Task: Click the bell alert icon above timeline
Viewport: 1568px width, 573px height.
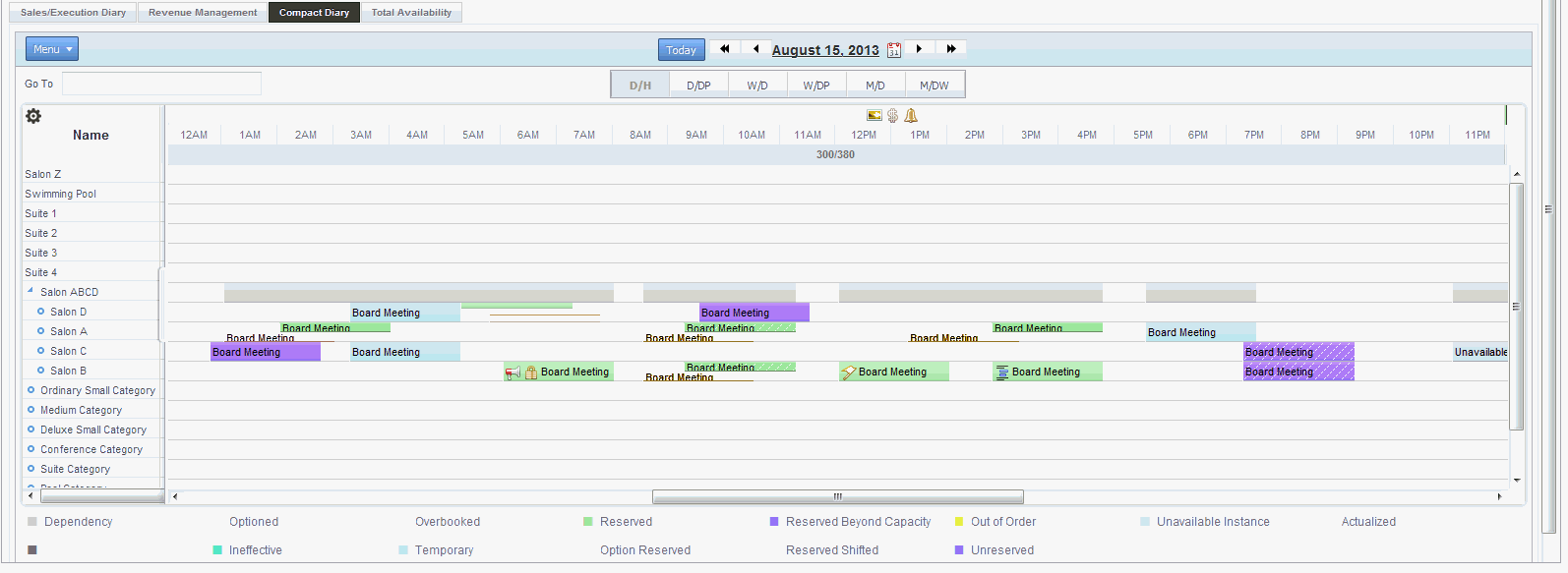Action: pos(911,115)
